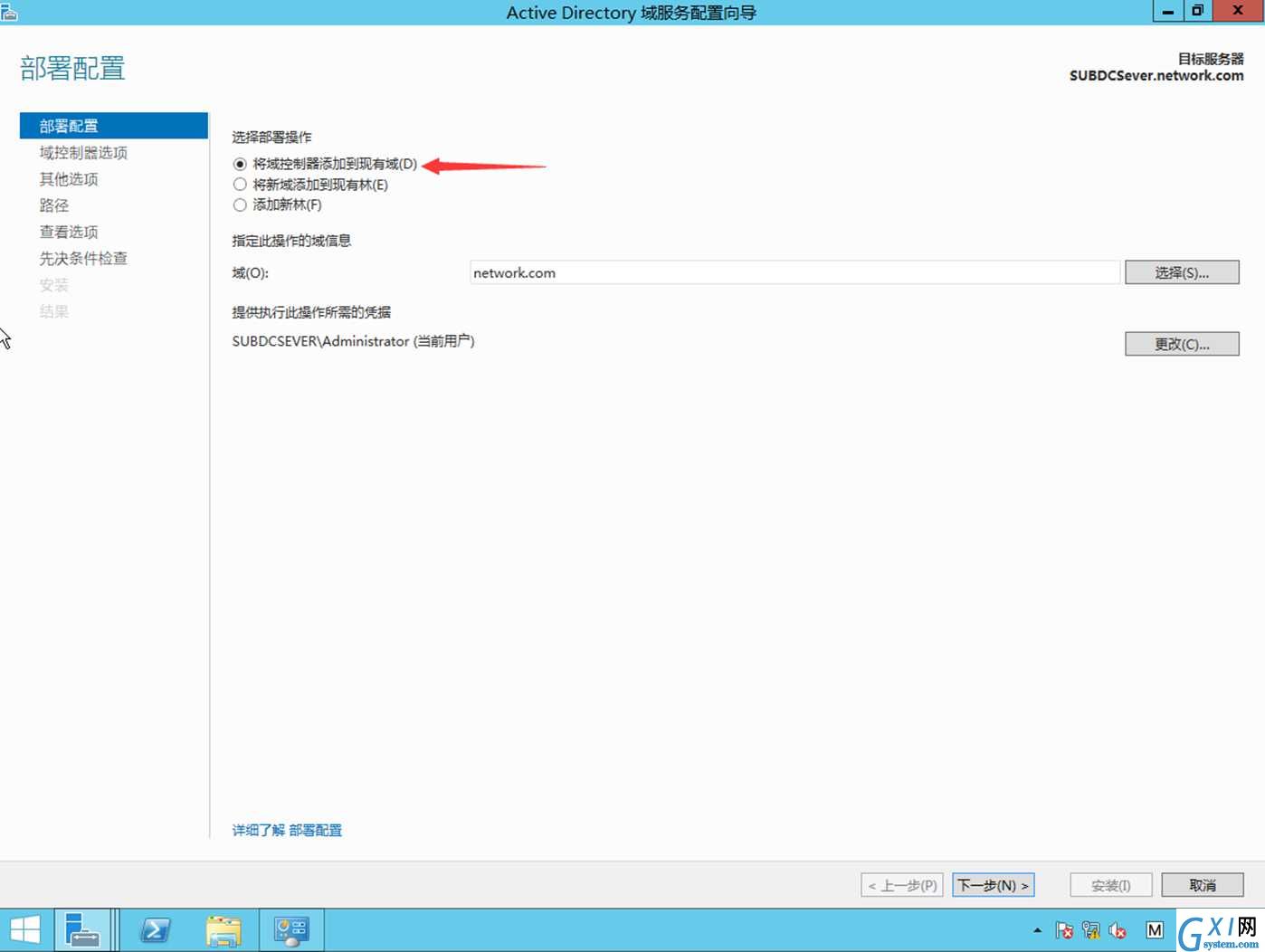Launch PowerShell from the taskbar
This screenshot has width=1265, height=952.
[x=155, y=930]
